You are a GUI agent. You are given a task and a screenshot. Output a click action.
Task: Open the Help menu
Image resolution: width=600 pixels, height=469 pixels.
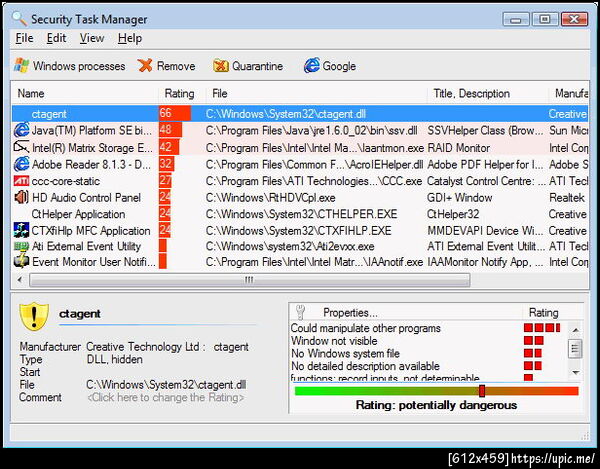pos(130,38)
